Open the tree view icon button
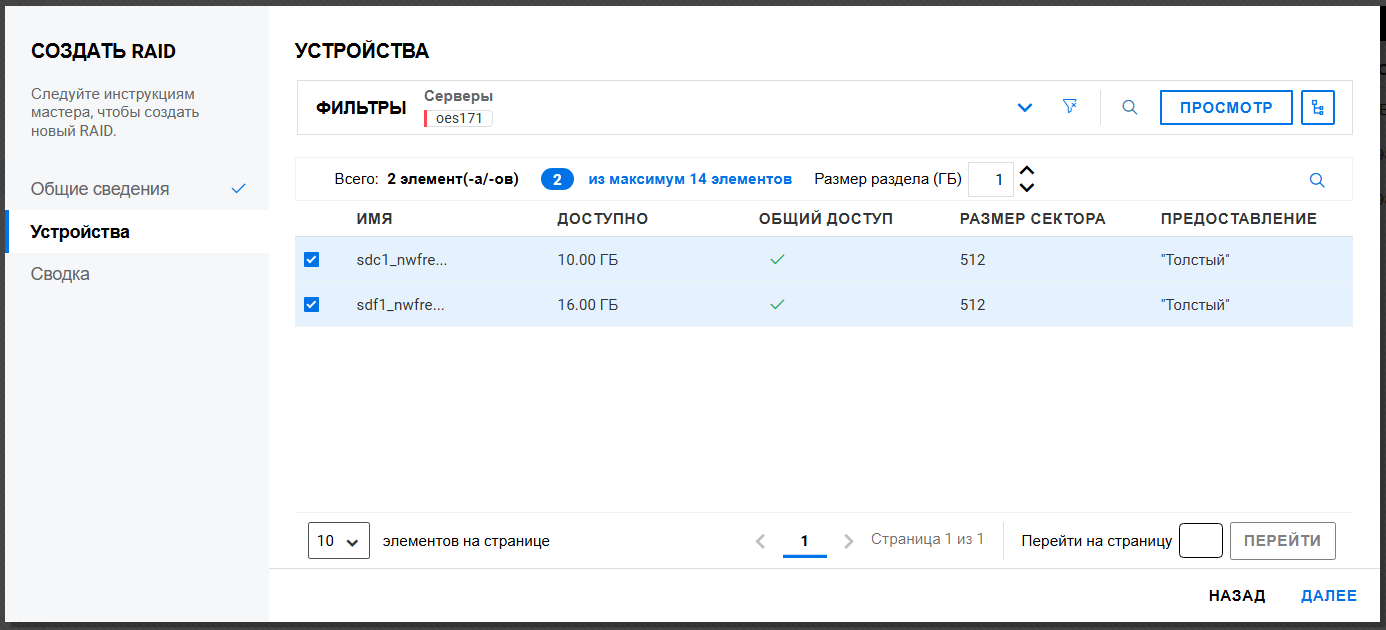The image size is (1386, 630). click(x=1318, y=107)
